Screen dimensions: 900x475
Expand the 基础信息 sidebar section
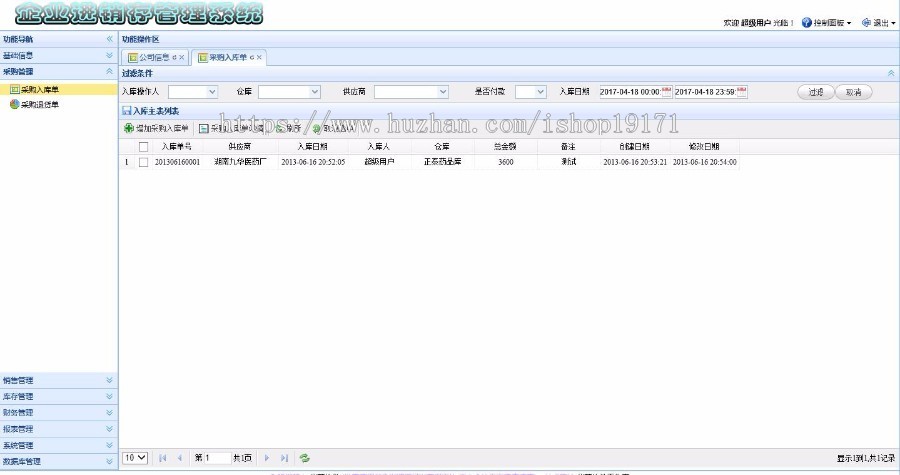point(109,55)
